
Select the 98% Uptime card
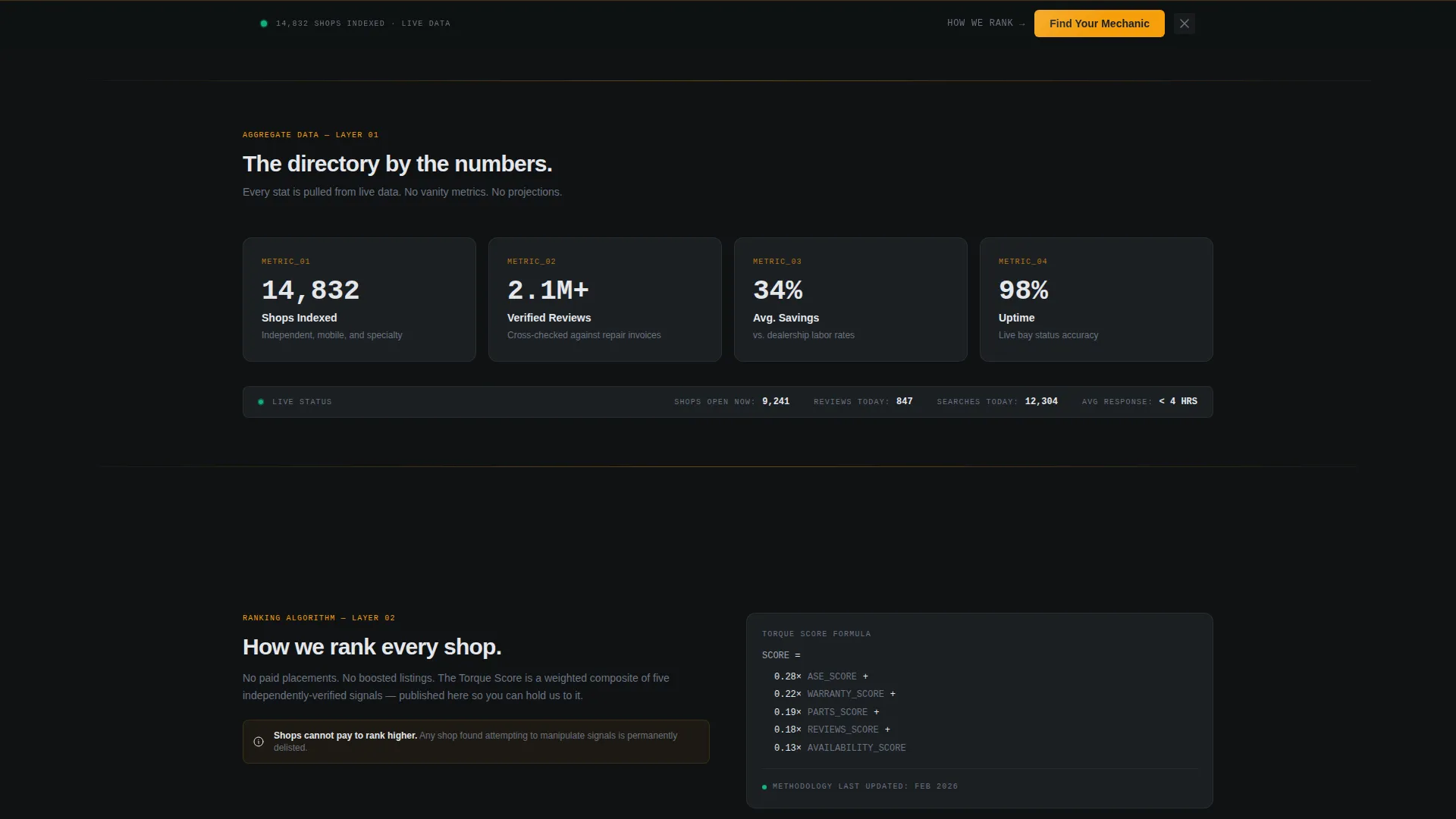[1097, 300]
